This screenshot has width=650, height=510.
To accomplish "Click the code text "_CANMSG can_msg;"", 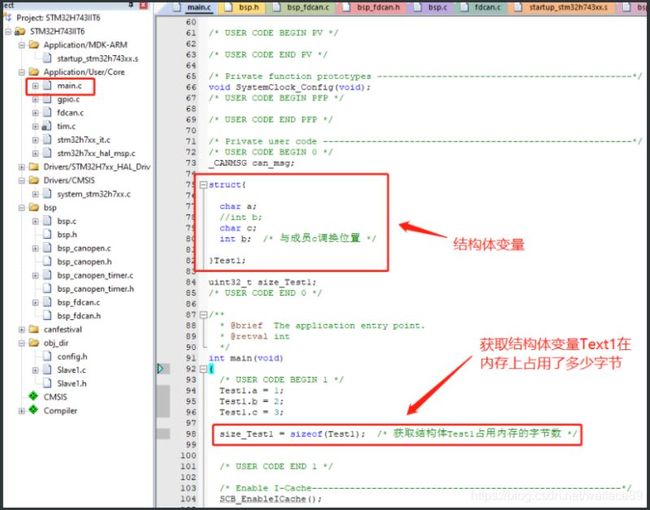I will 252,163.
